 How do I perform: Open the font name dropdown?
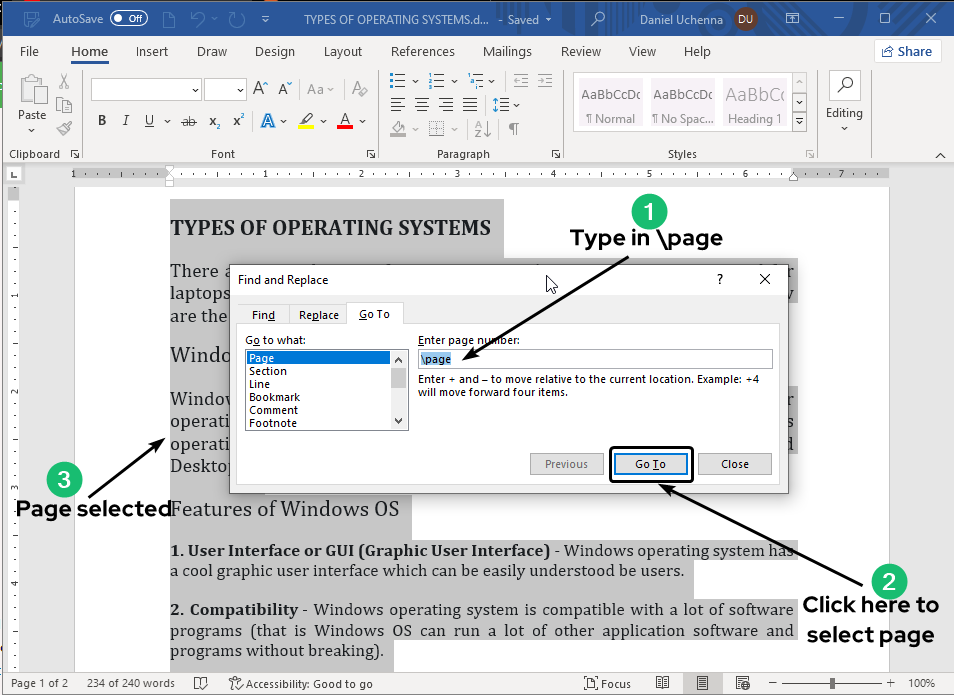click(x=196, y=90)
